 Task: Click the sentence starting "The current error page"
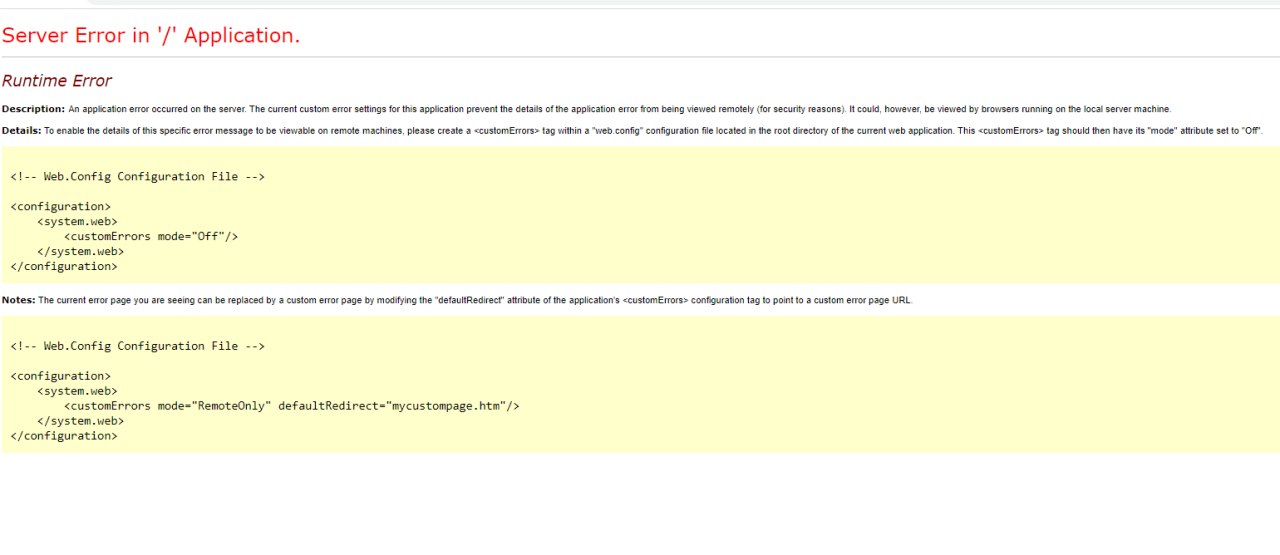tap(475, 300)
